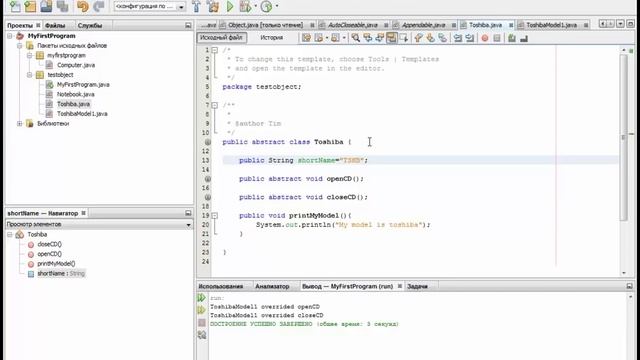Switch editor to History view
This screenshot has height=360, width=640.
click(271, 38)
